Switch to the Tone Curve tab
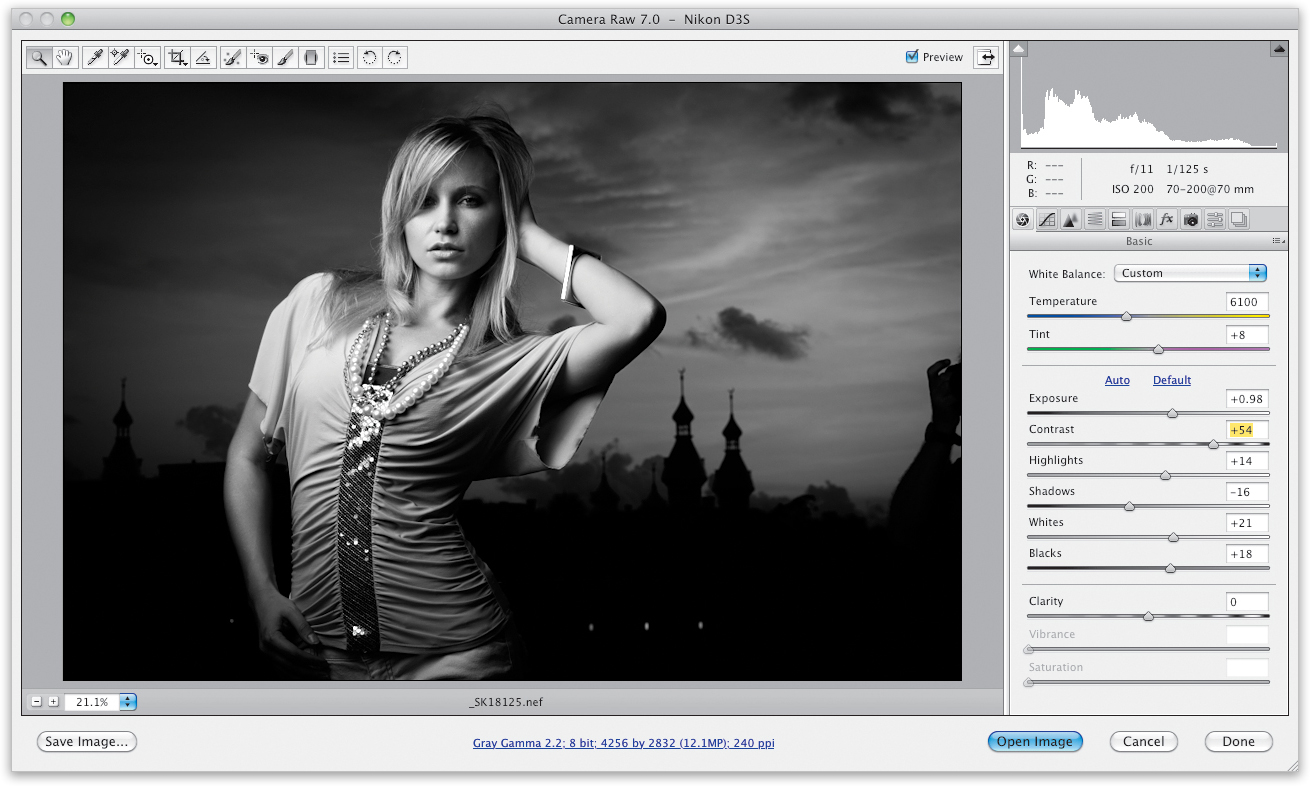 pyautogui.click(x=1047, y=220)
